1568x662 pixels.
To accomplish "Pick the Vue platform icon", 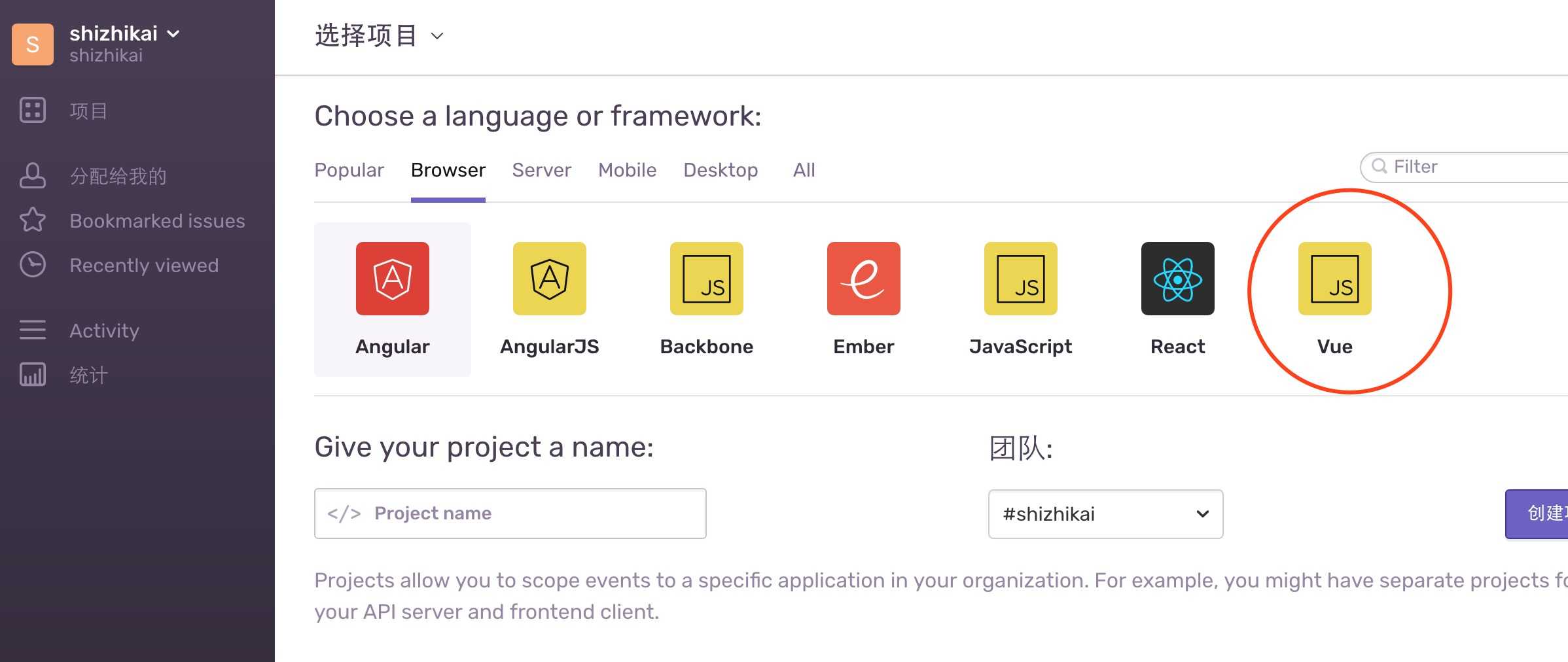I will pos(1335,279).
